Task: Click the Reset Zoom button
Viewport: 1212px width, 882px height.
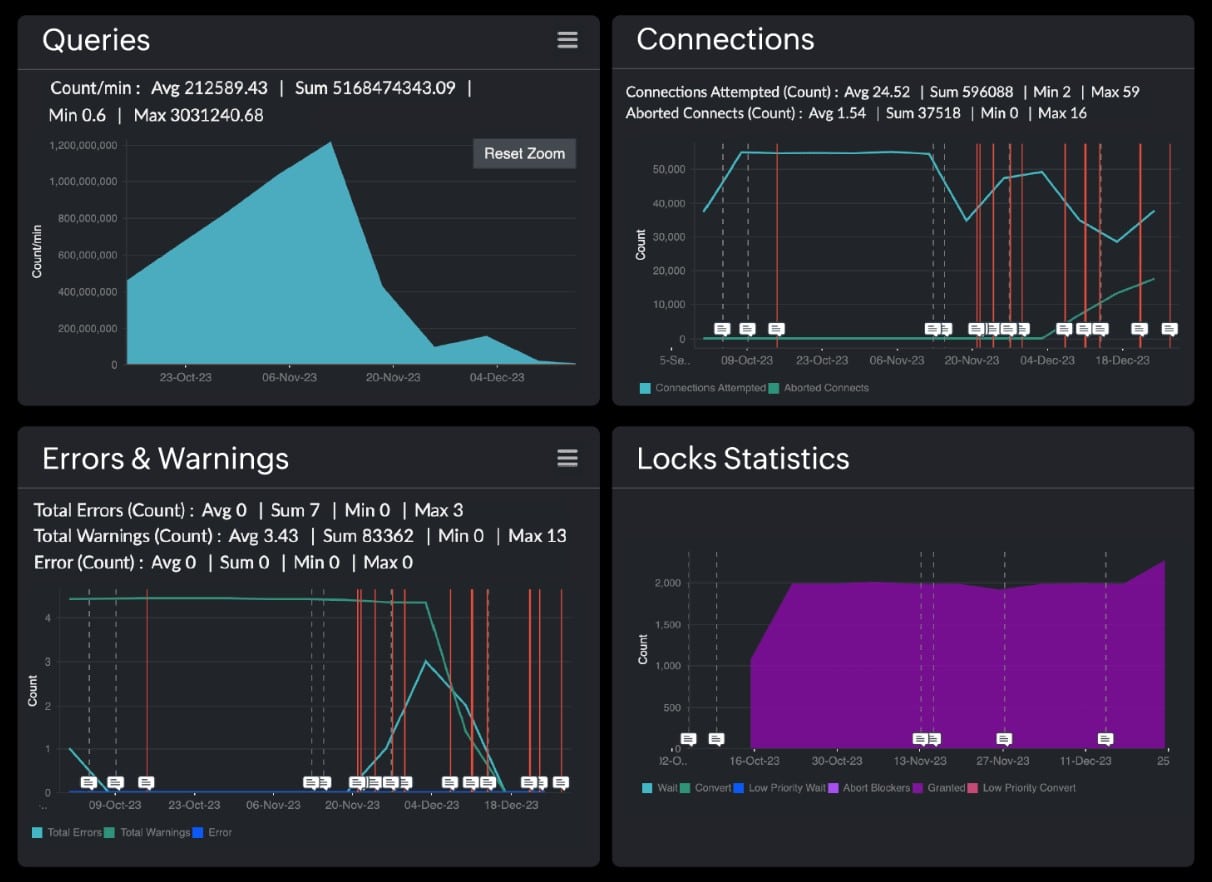Action: (x=524, y=153)
